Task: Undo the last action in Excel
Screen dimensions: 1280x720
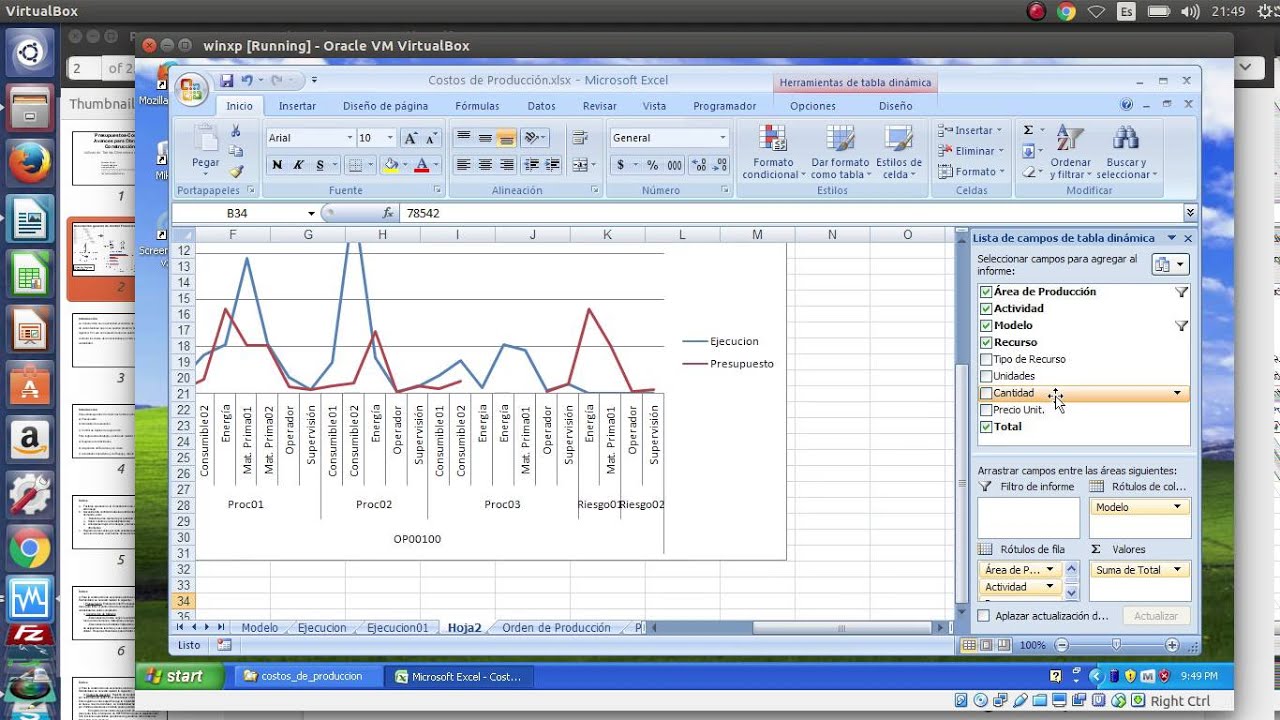Action: pyautogui.click(x=247, y=80)
